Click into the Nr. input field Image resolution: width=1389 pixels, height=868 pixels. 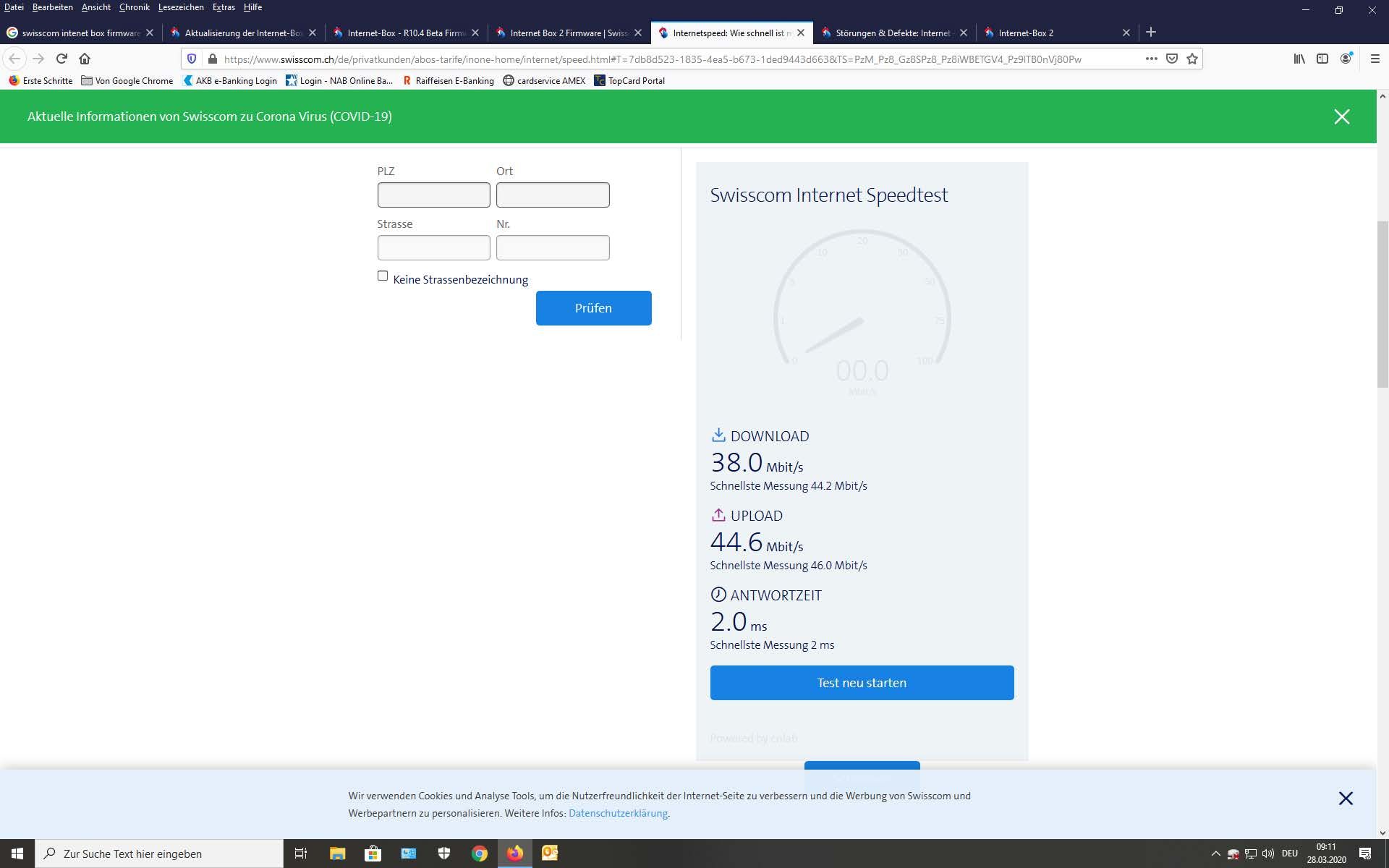553,247
